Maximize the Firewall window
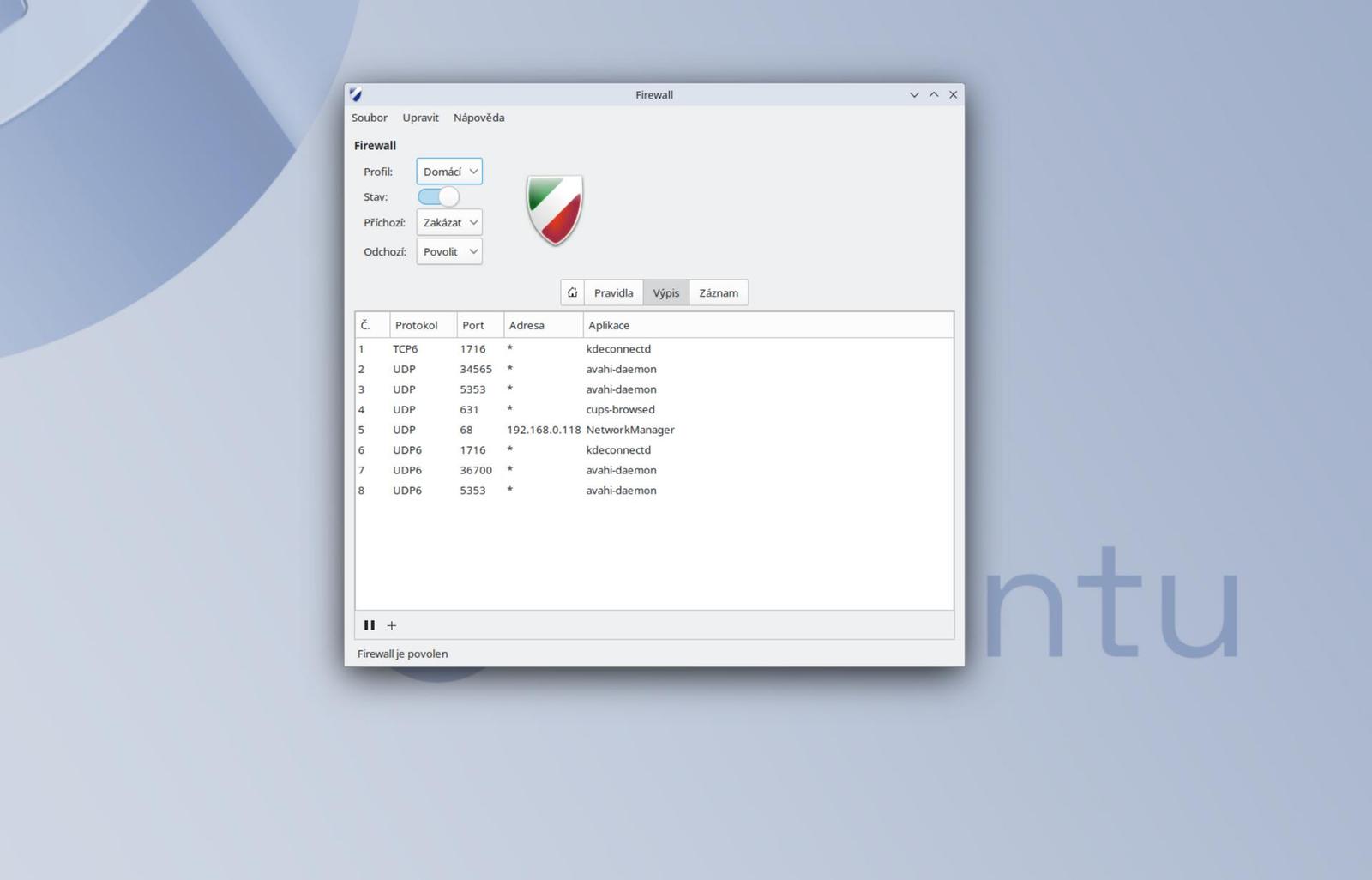The width and height of the screenshot is (1372, 880). coord(934,95)
